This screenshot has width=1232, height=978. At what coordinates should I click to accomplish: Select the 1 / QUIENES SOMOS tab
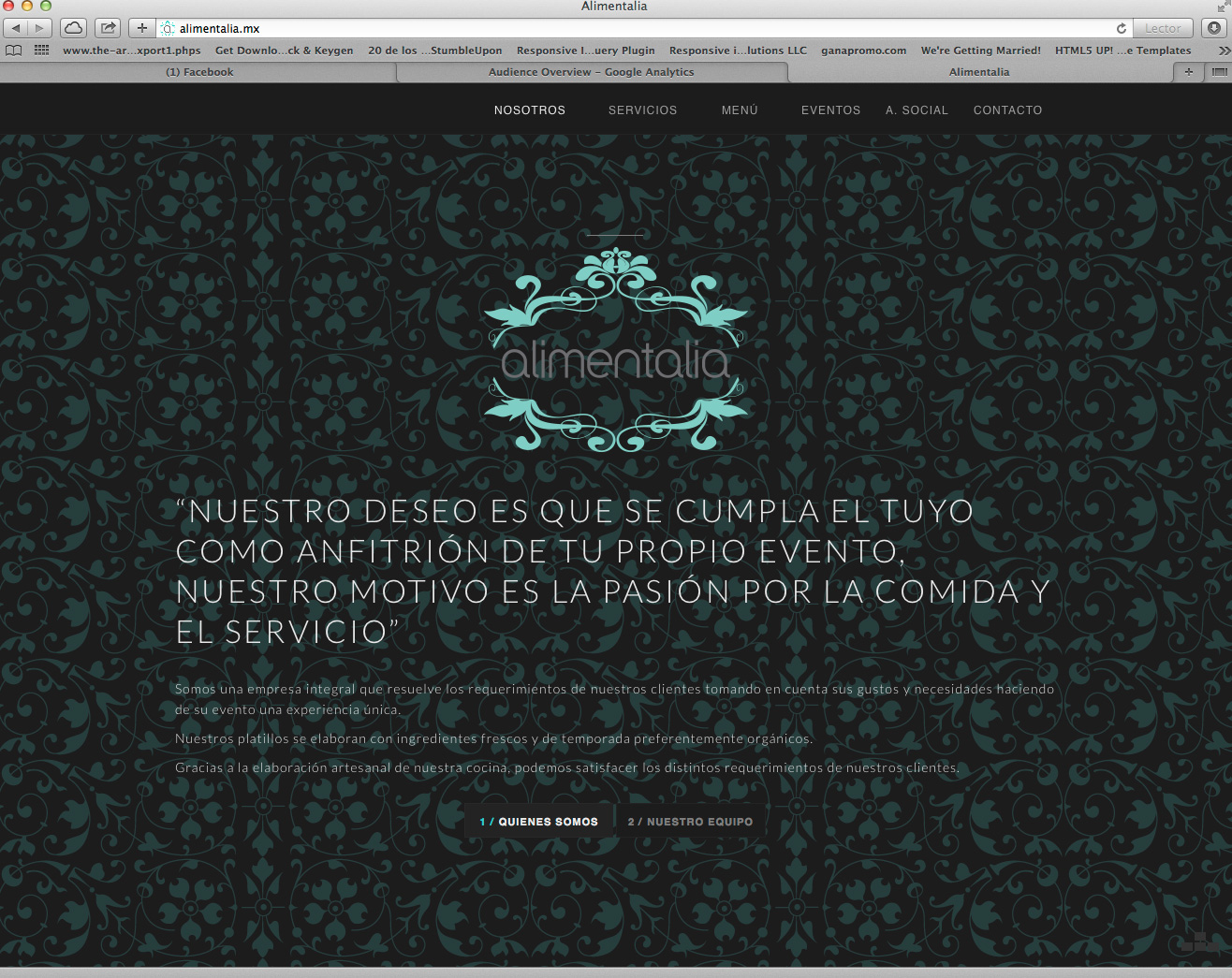539,822
